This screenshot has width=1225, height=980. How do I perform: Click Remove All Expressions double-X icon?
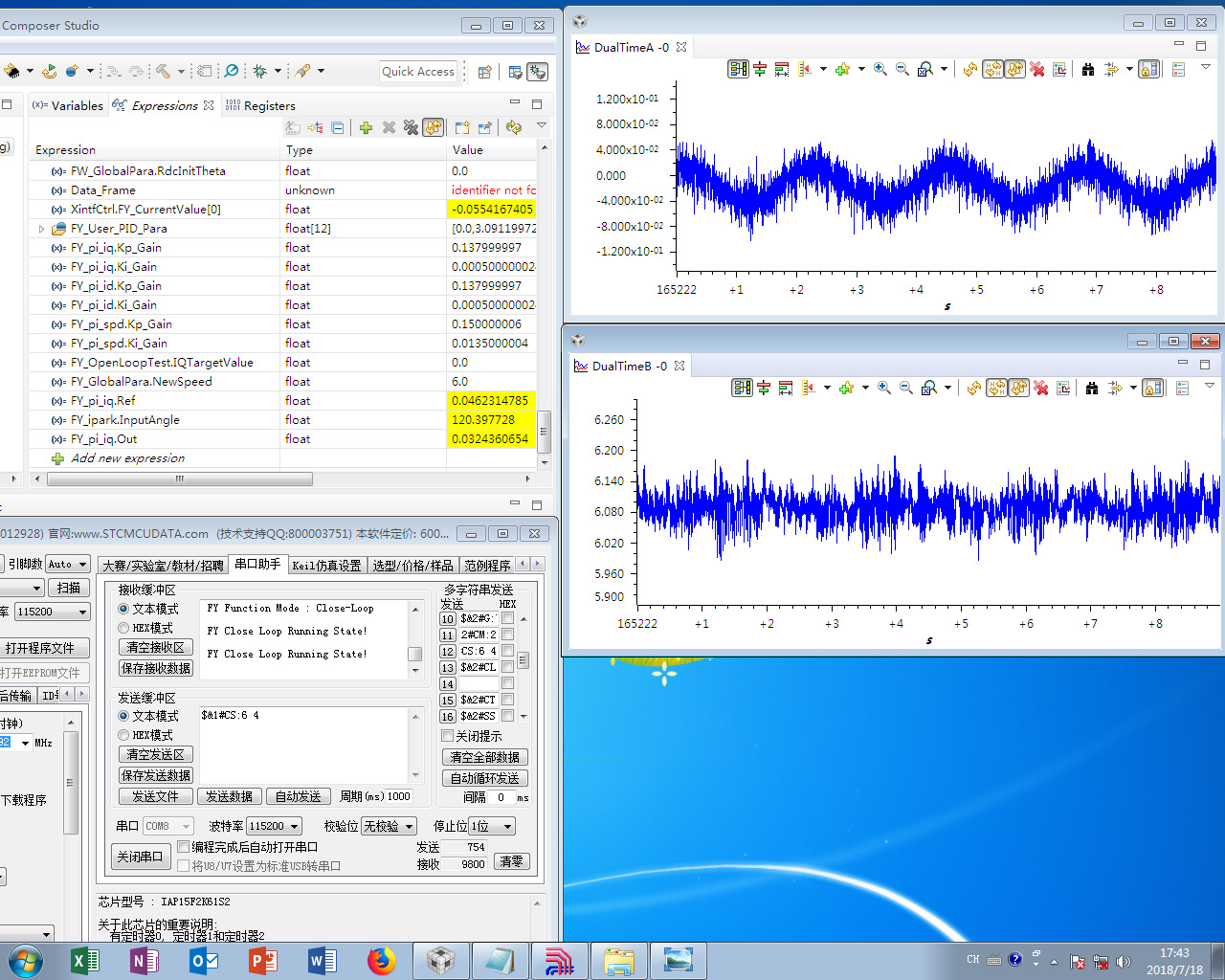tap(411, 127)
